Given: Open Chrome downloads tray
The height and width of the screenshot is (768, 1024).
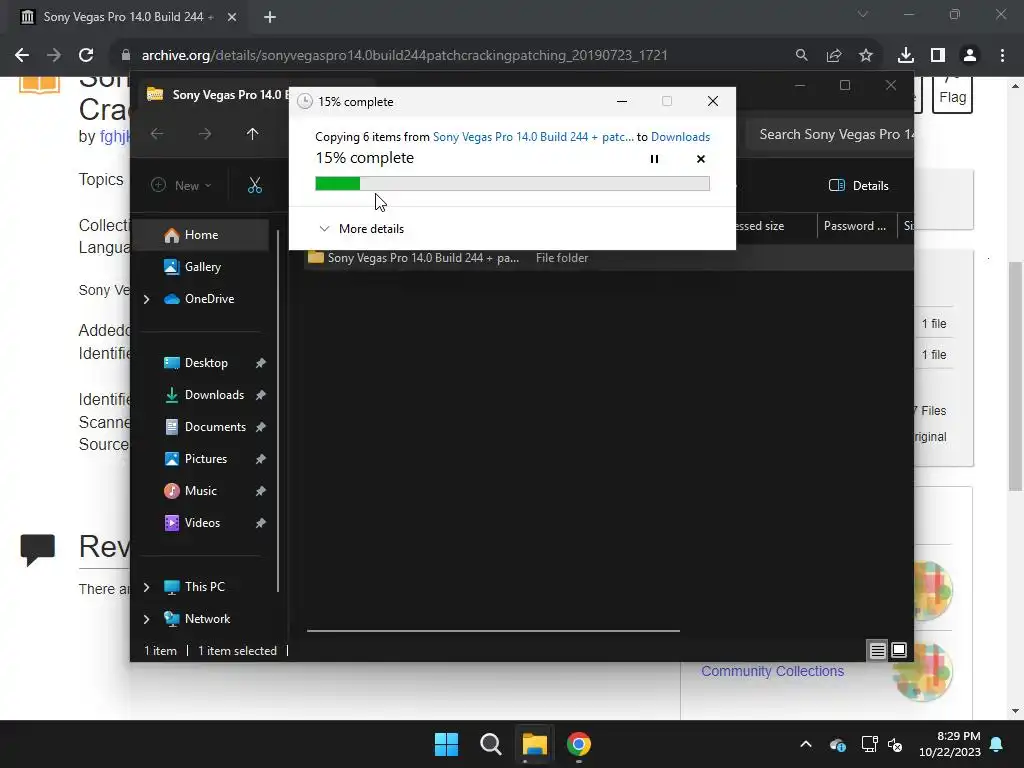Looking at the screenshot, I should 906,56.
